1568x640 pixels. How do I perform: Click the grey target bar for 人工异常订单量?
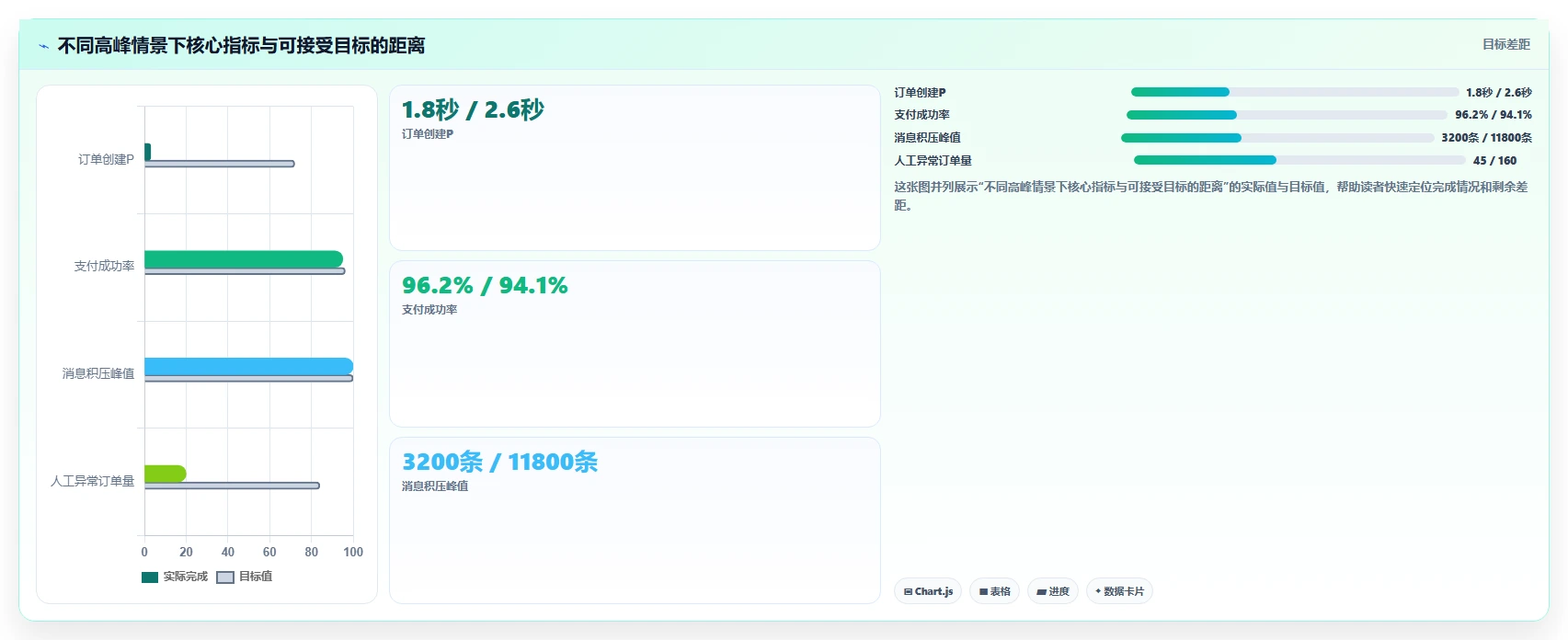[x=232, y=486]
